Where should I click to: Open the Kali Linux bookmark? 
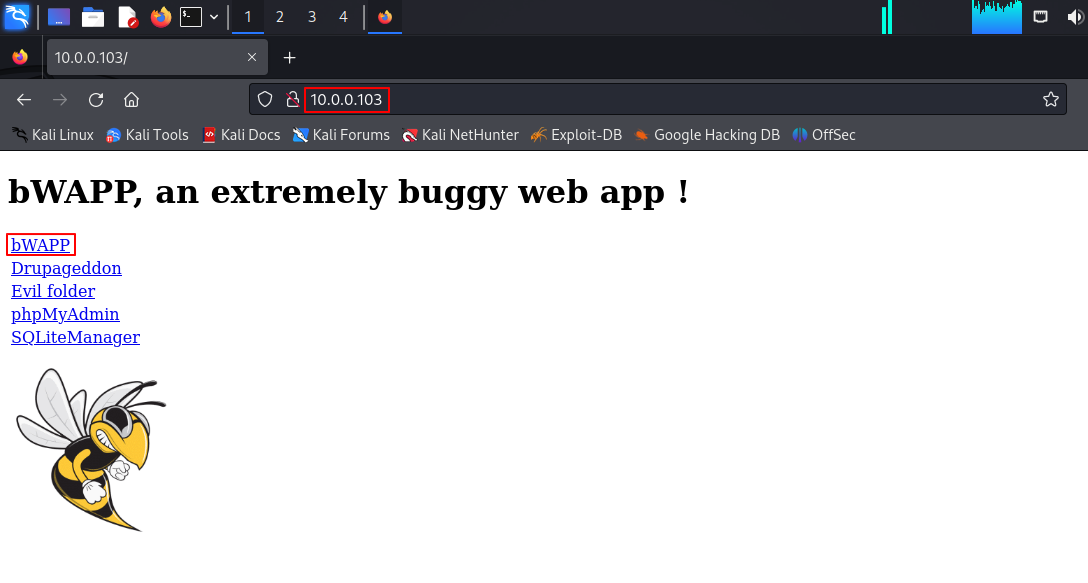pyautogui.click(x=53, y=135)
